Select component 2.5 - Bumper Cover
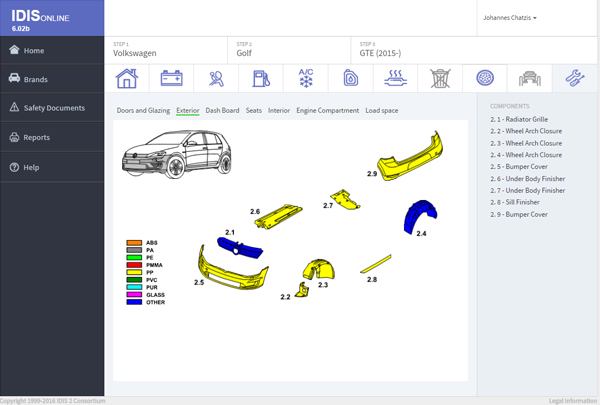Screen dimensions: 600x405 click(x=519, y=167)
